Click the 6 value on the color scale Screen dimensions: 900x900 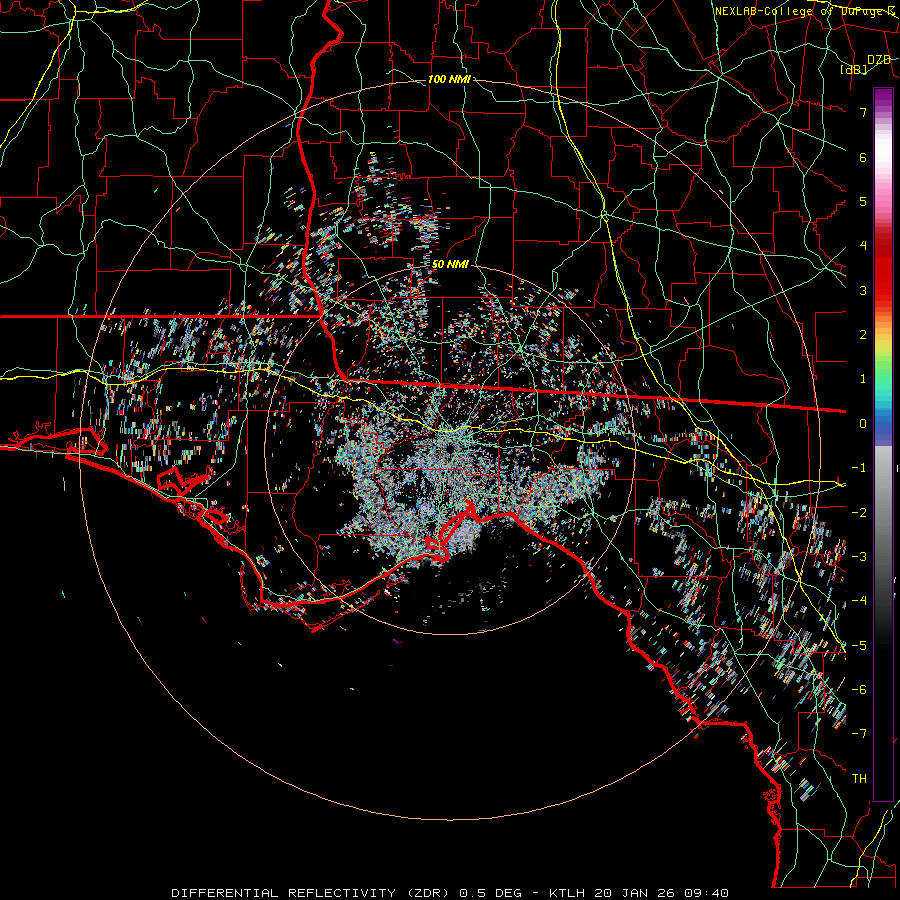tap(863, 157)
